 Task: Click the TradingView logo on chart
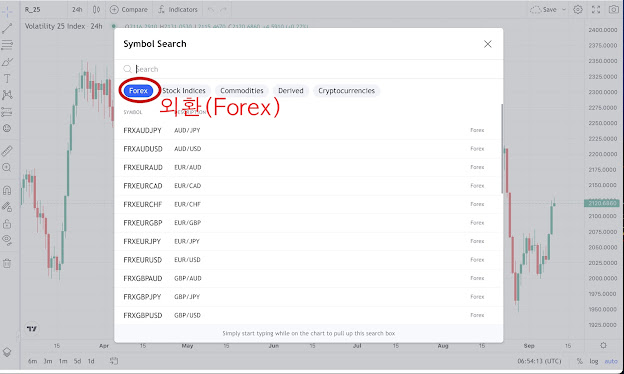pos(32,329)
